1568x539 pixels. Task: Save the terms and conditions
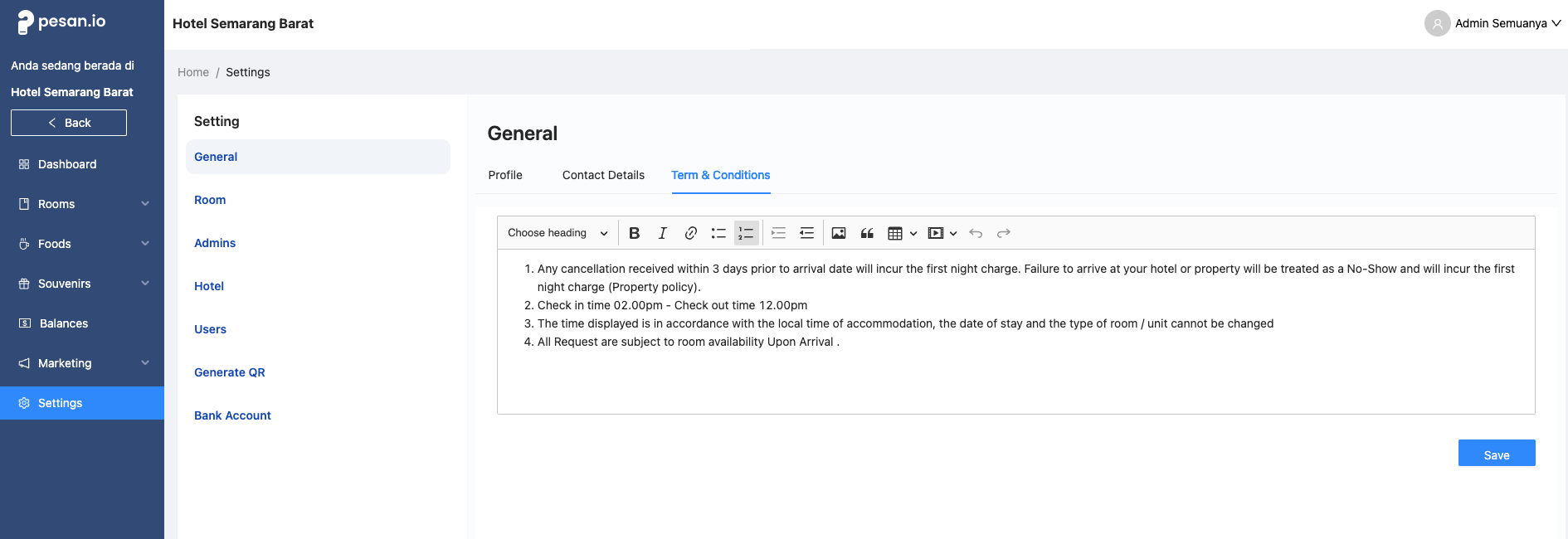[x=1496, y=454]
